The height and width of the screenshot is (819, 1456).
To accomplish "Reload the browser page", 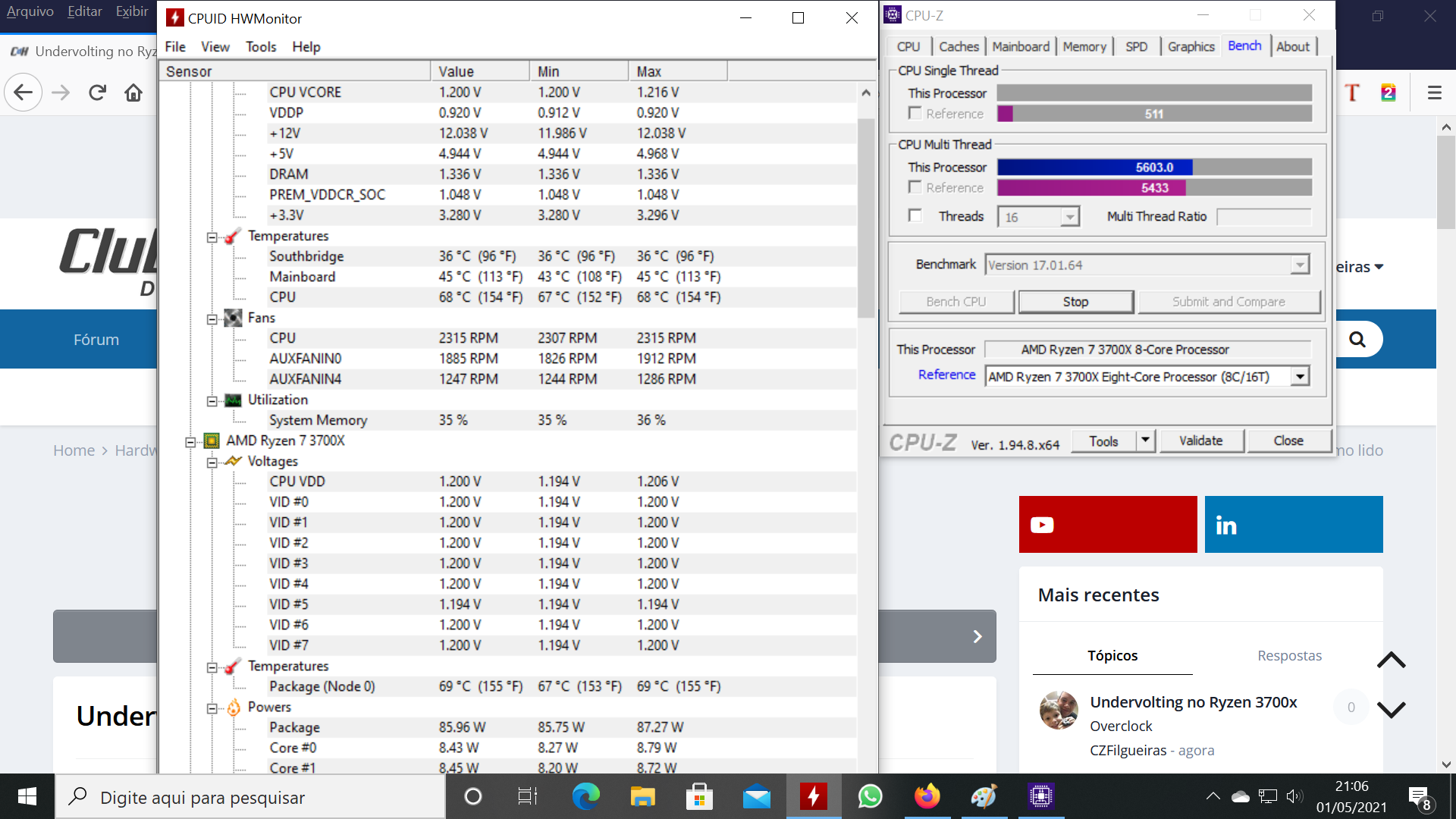I will click(x=97, y=93).
